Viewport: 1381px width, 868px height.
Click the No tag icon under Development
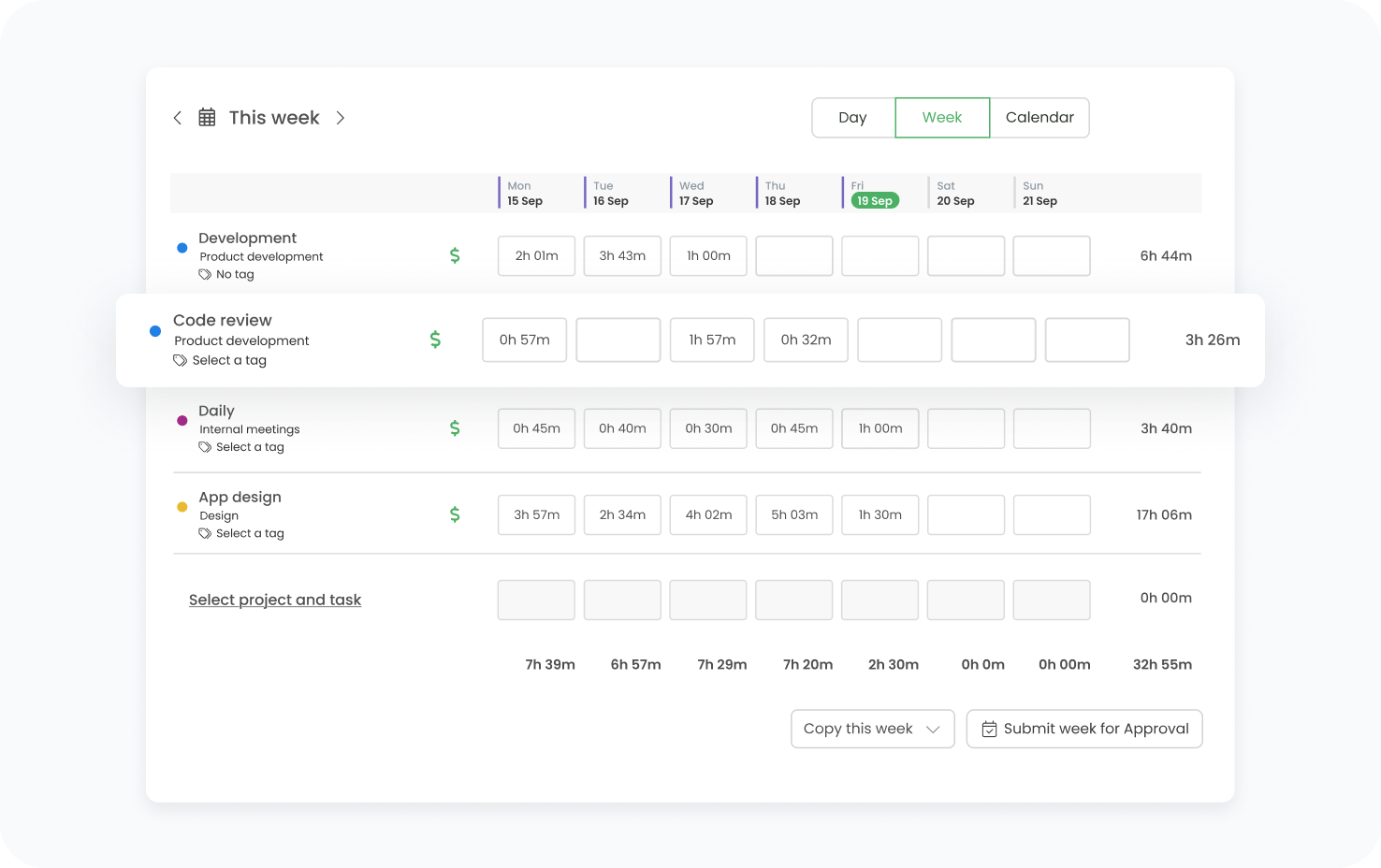tap(205, 275)
